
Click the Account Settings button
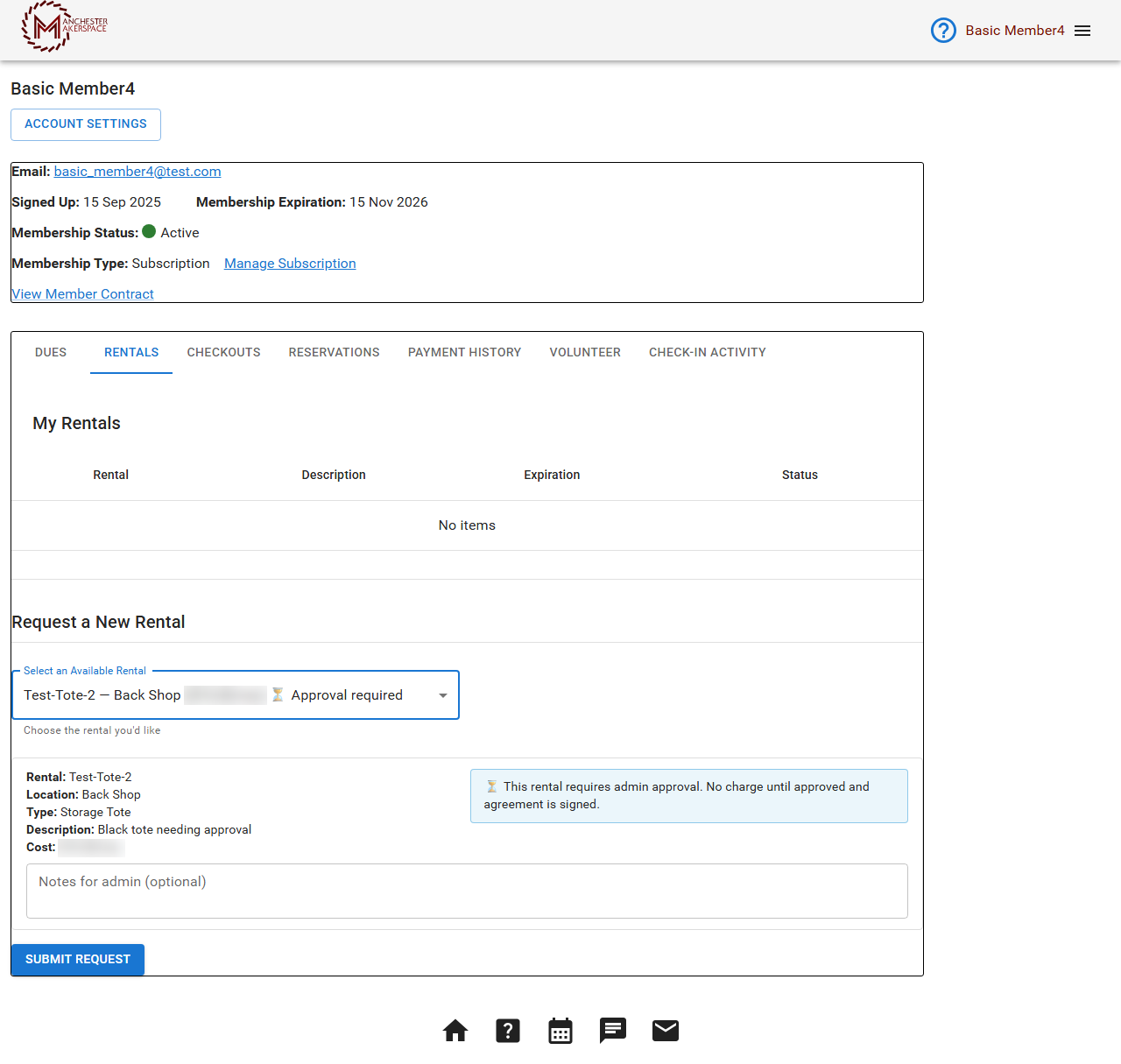tap(86, 124)
